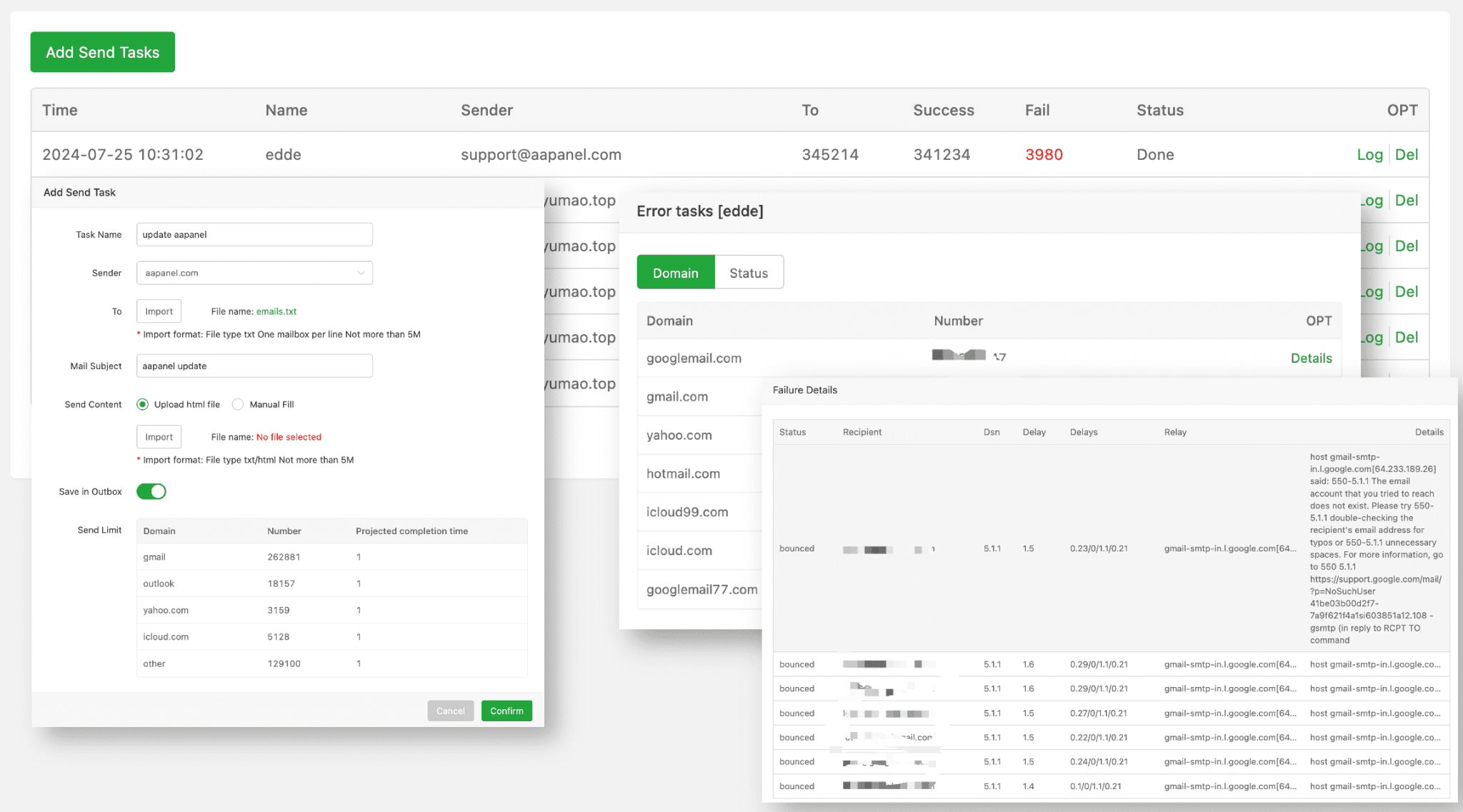Viewport: 1463px width, 812px height.
Task: Select the Manual Fill radio option
Action: [238, 404]
